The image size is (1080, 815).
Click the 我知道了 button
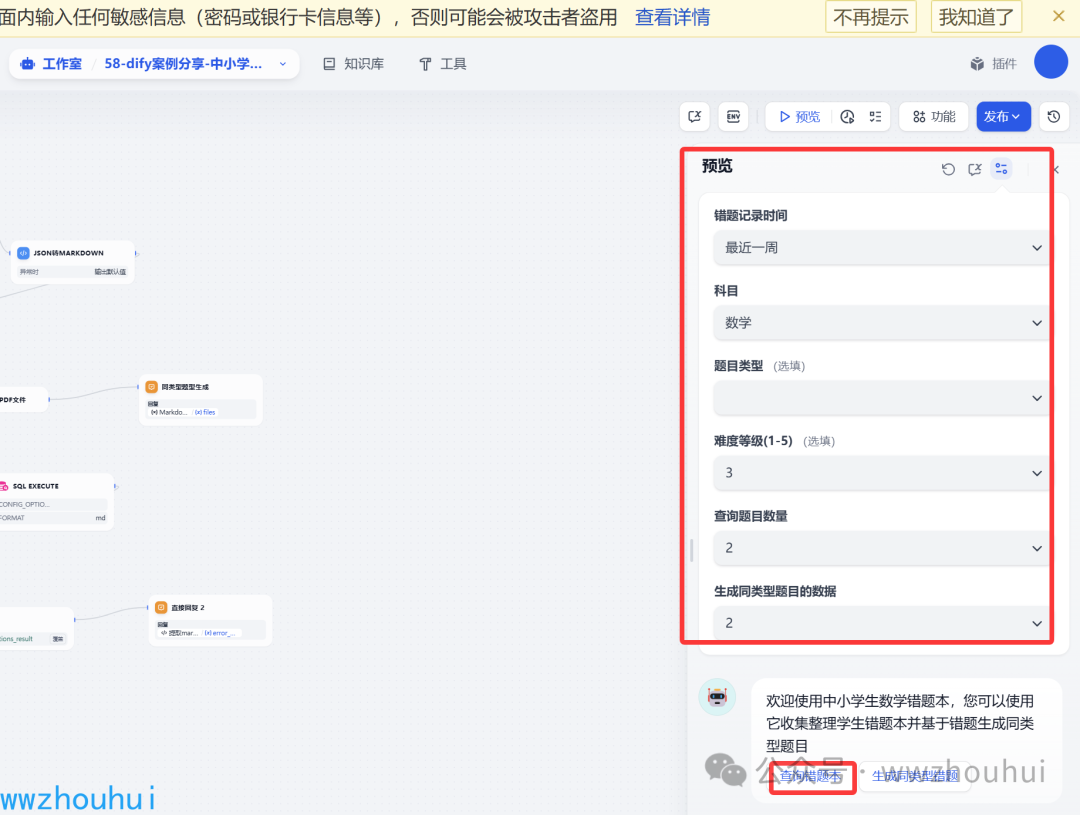click(x=976, y=17)
